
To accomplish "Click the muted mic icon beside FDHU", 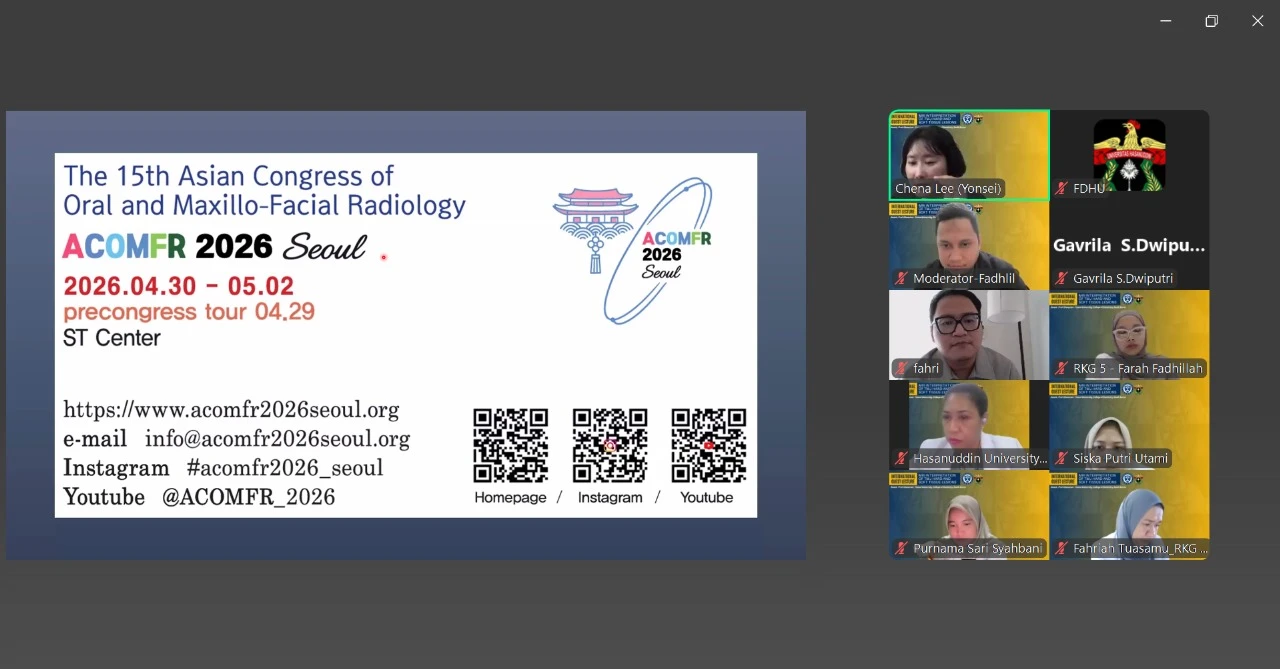I will coord(1062,188).
